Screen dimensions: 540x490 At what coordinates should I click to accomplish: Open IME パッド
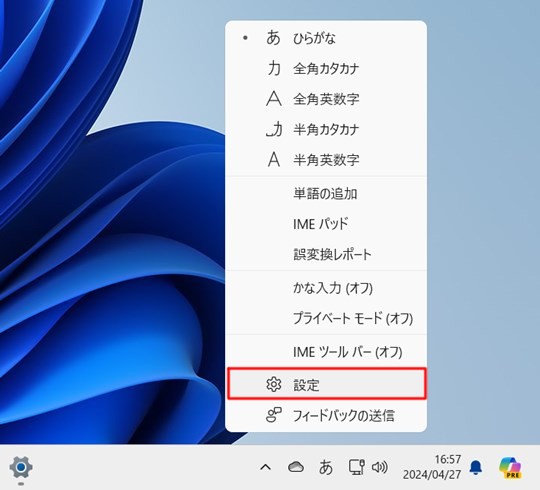pos(326,224)
